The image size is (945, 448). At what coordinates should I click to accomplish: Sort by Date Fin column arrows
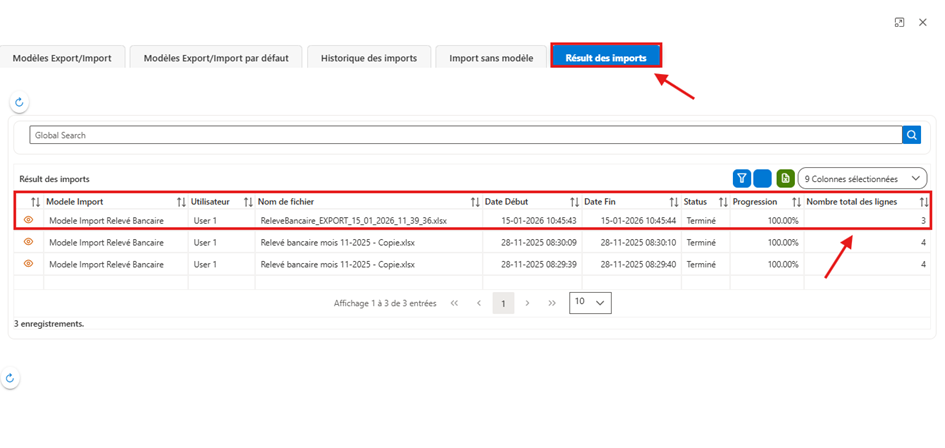[674, 201]
